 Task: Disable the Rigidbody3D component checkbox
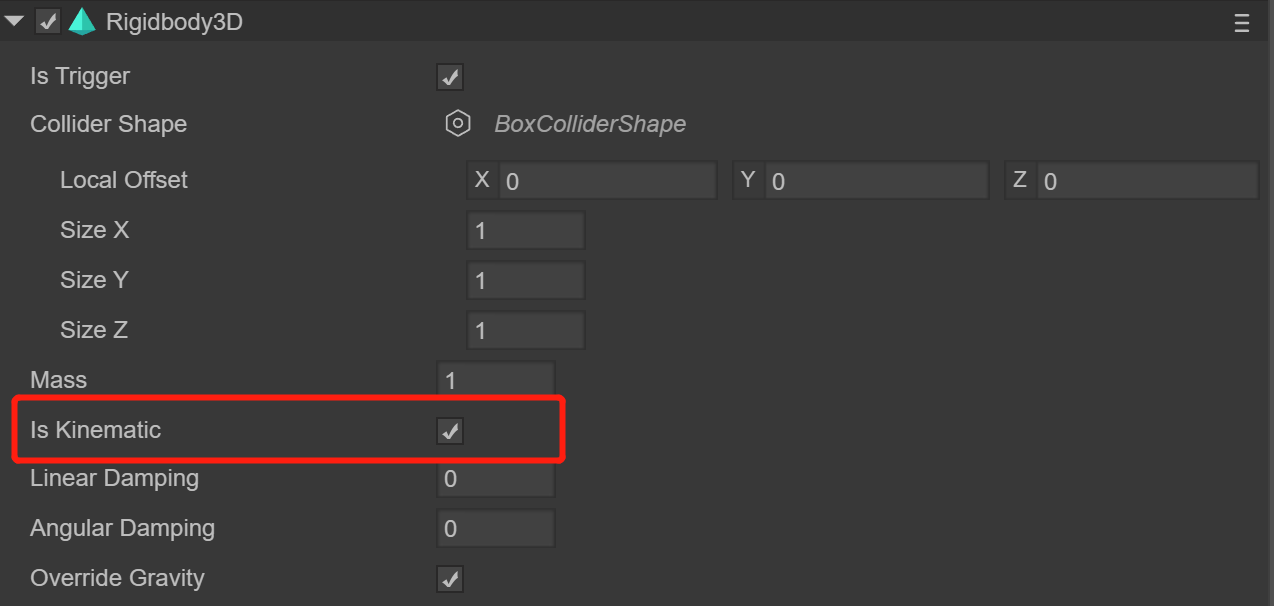click(47, 21)
